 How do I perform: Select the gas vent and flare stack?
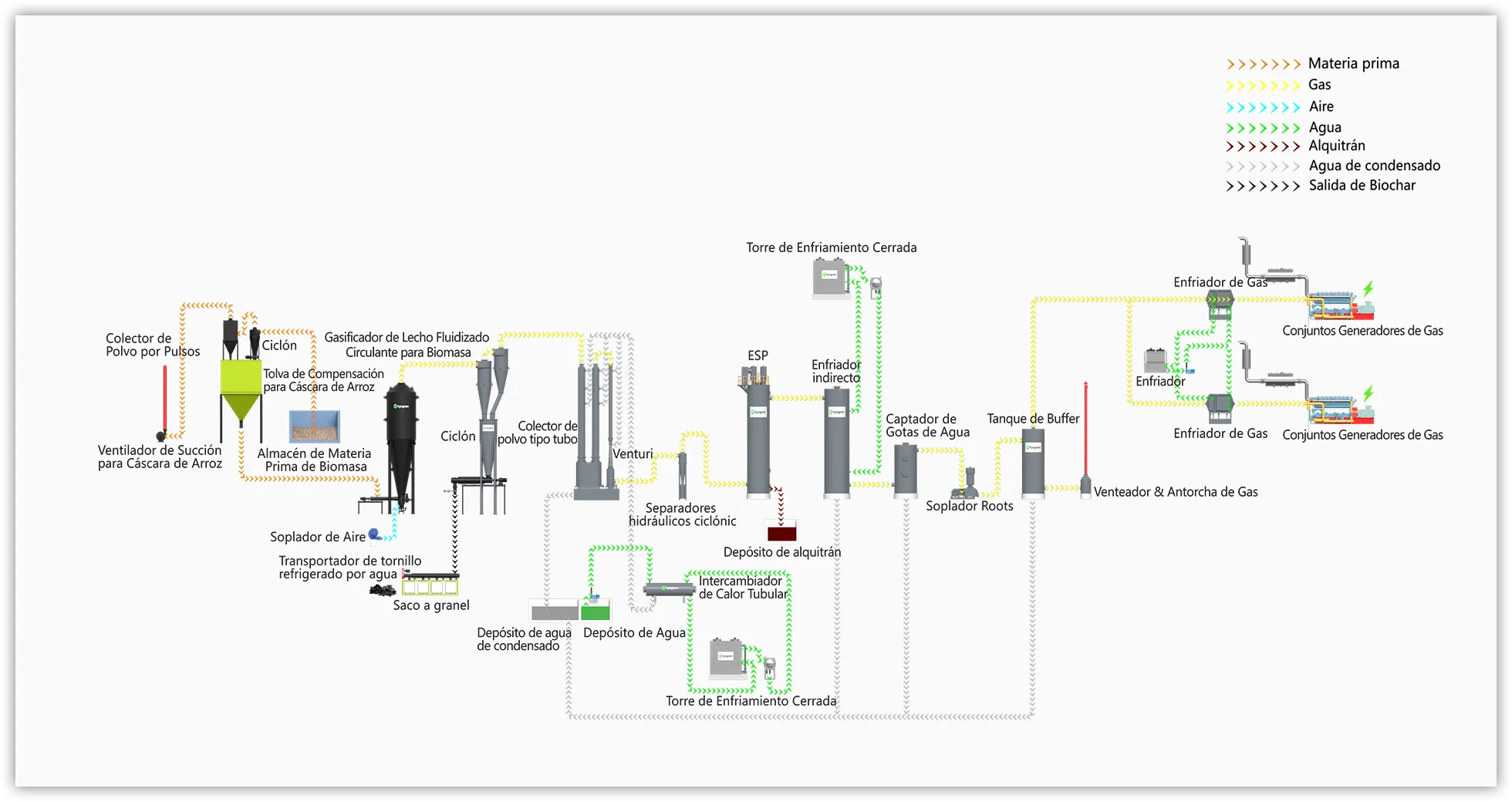click(x=1085, y=440)
